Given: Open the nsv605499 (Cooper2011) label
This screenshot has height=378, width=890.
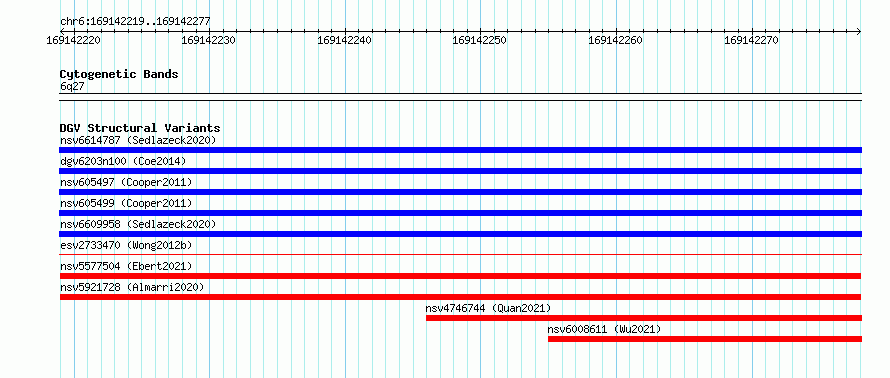Looking at the screenshot, I should [x=126, y=203].
